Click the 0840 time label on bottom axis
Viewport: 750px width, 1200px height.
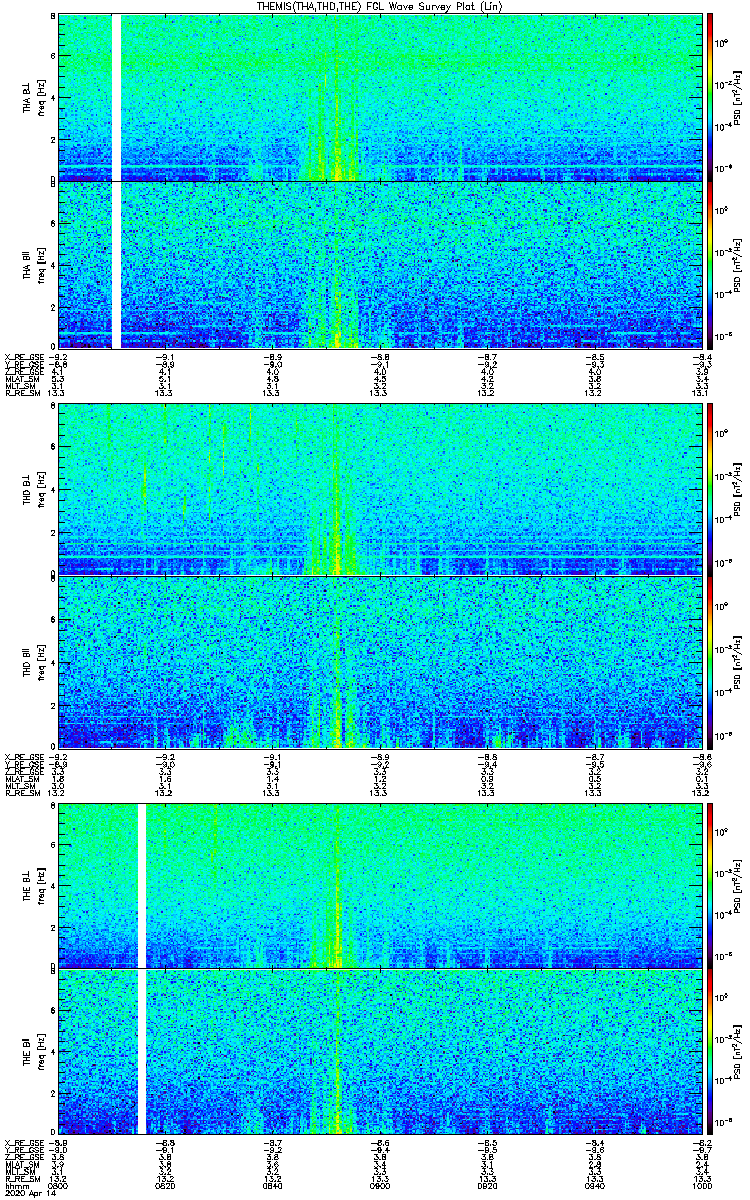click(x=272, y=1185)
